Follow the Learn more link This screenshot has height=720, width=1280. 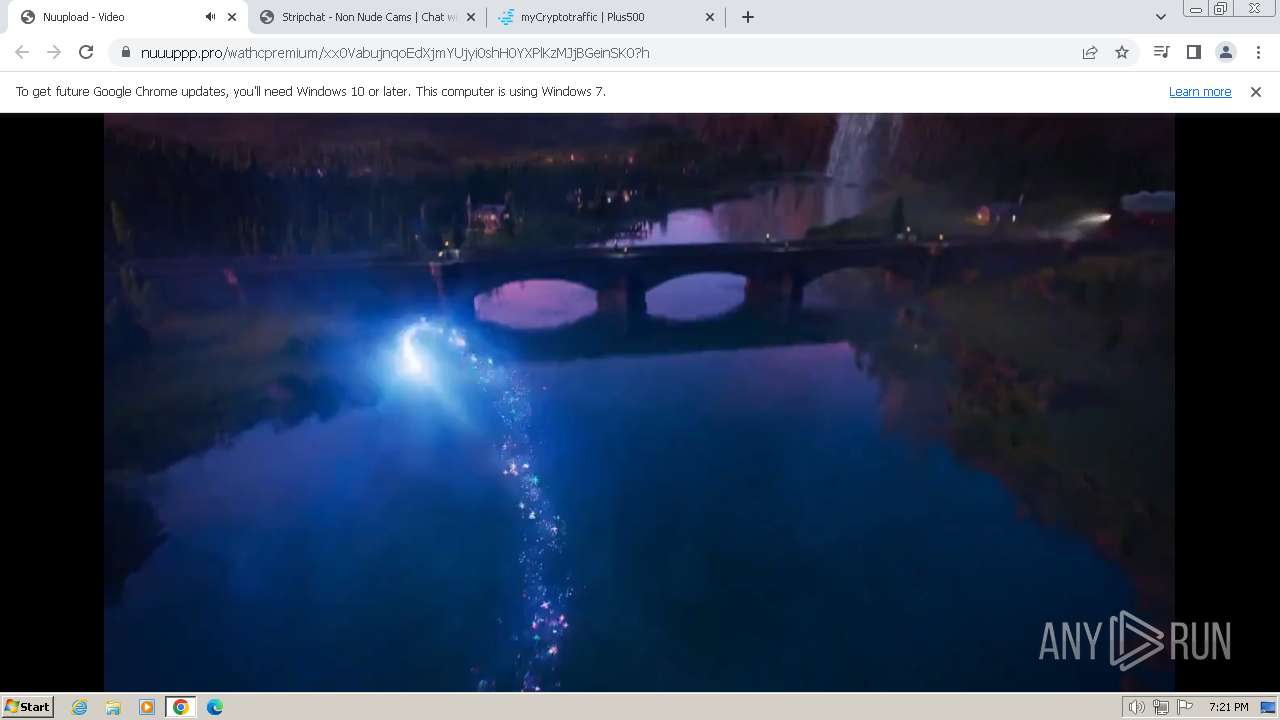(x=1200, y=91)
